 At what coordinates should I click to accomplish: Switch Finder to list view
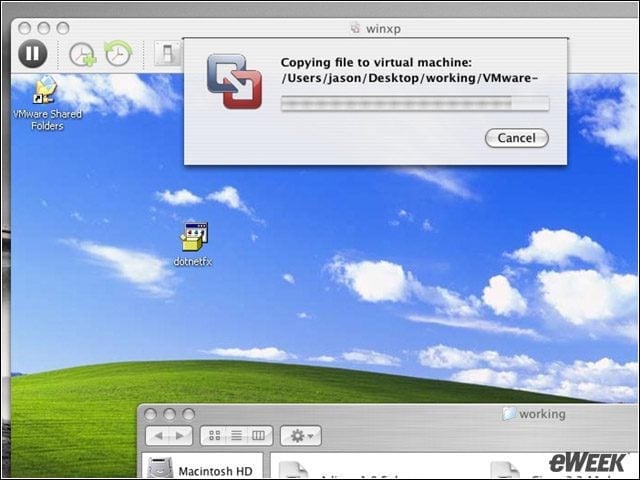(236, 436)
